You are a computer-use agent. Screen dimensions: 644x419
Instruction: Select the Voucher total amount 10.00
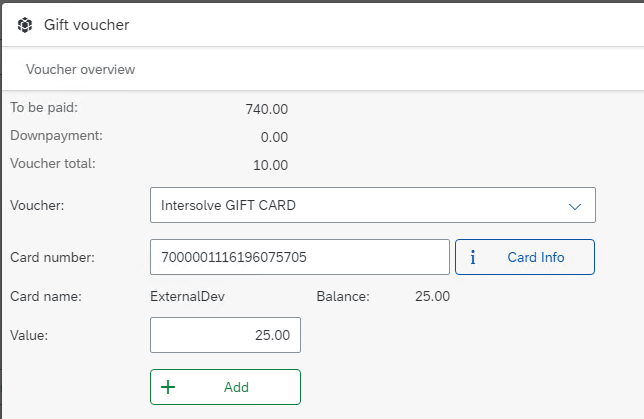click(270, 165)
